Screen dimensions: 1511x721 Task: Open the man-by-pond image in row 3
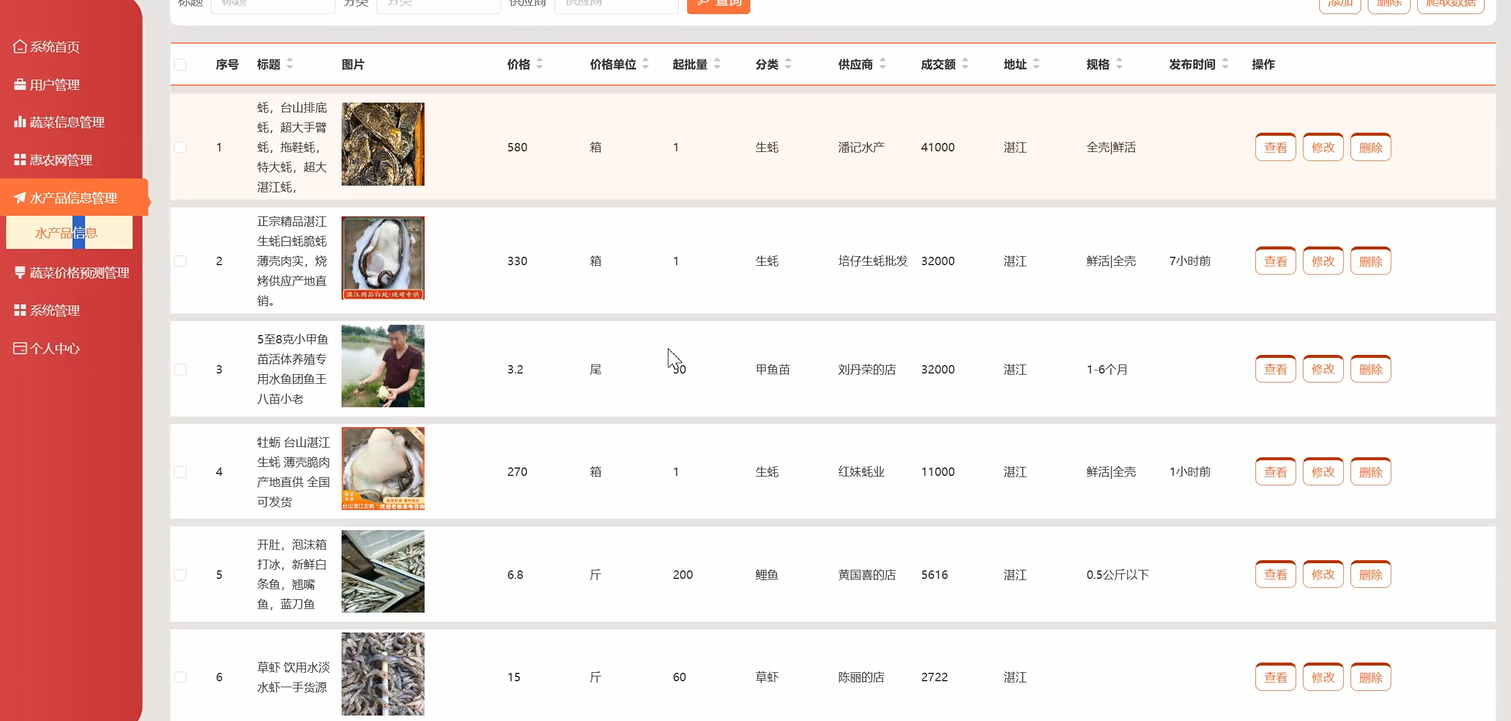coord(383,366)
